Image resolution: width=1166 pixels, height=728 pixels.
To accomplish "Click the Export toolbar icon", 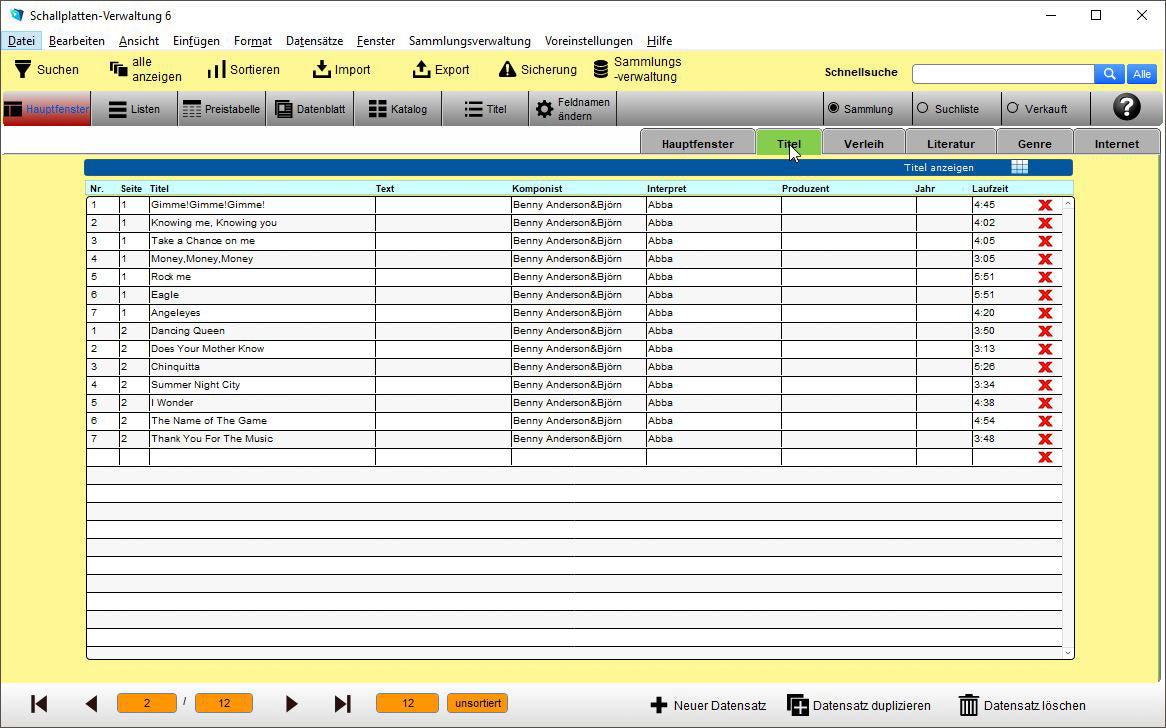I will coord(421,69).
